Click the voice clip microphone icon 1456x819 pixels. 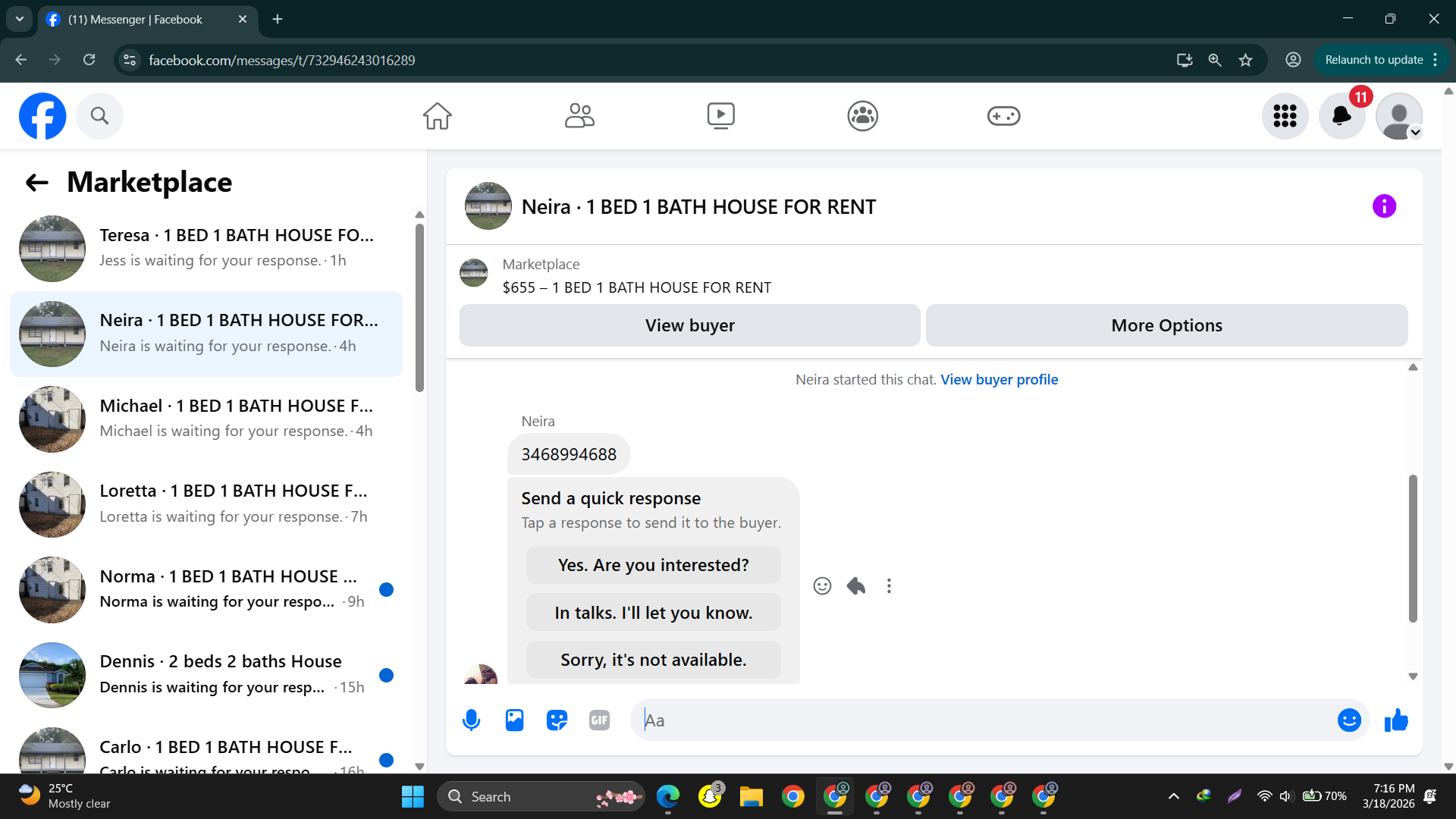[471, 720]
